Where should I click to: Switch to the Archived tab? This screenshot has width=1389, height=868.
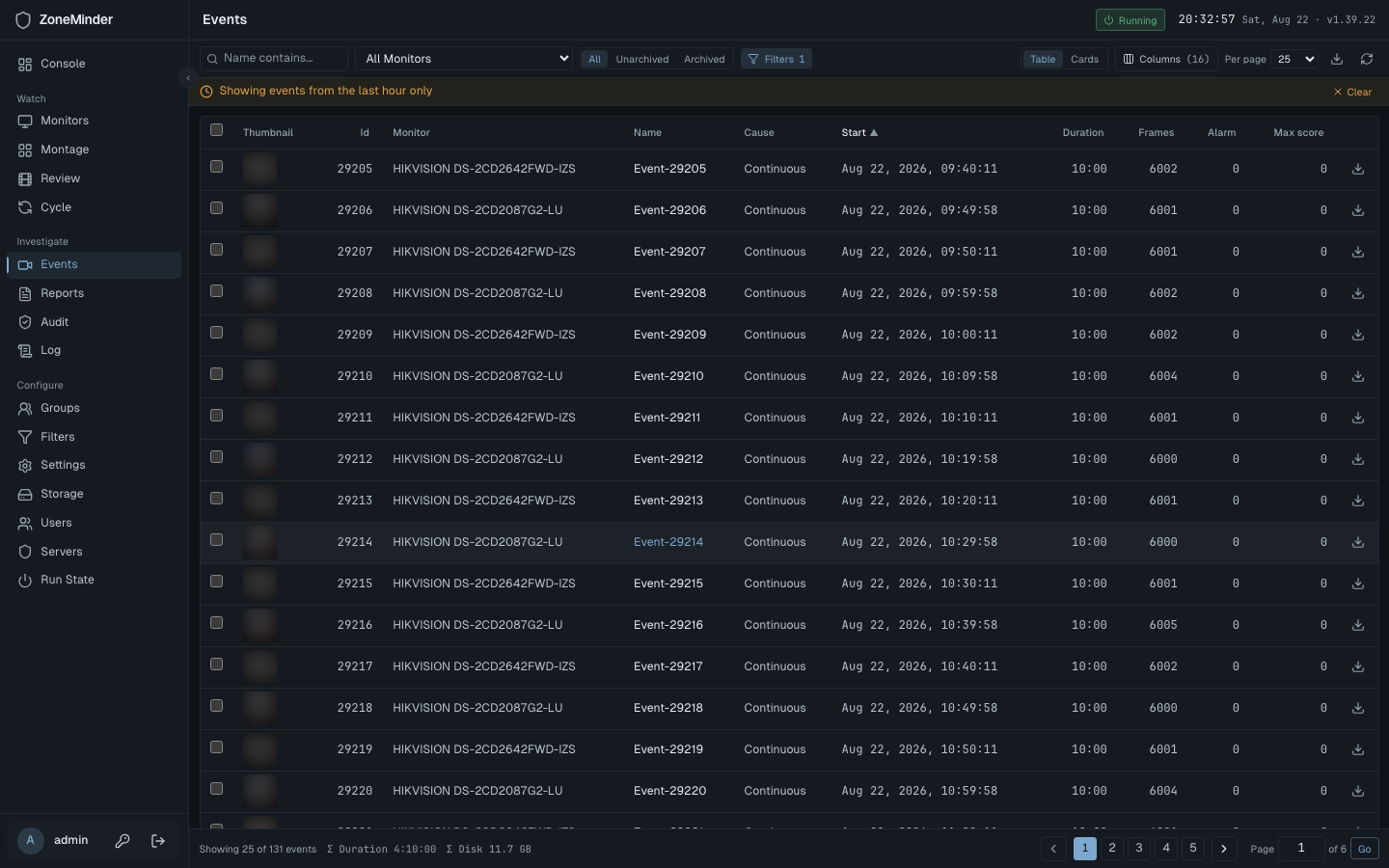[704, 59]
